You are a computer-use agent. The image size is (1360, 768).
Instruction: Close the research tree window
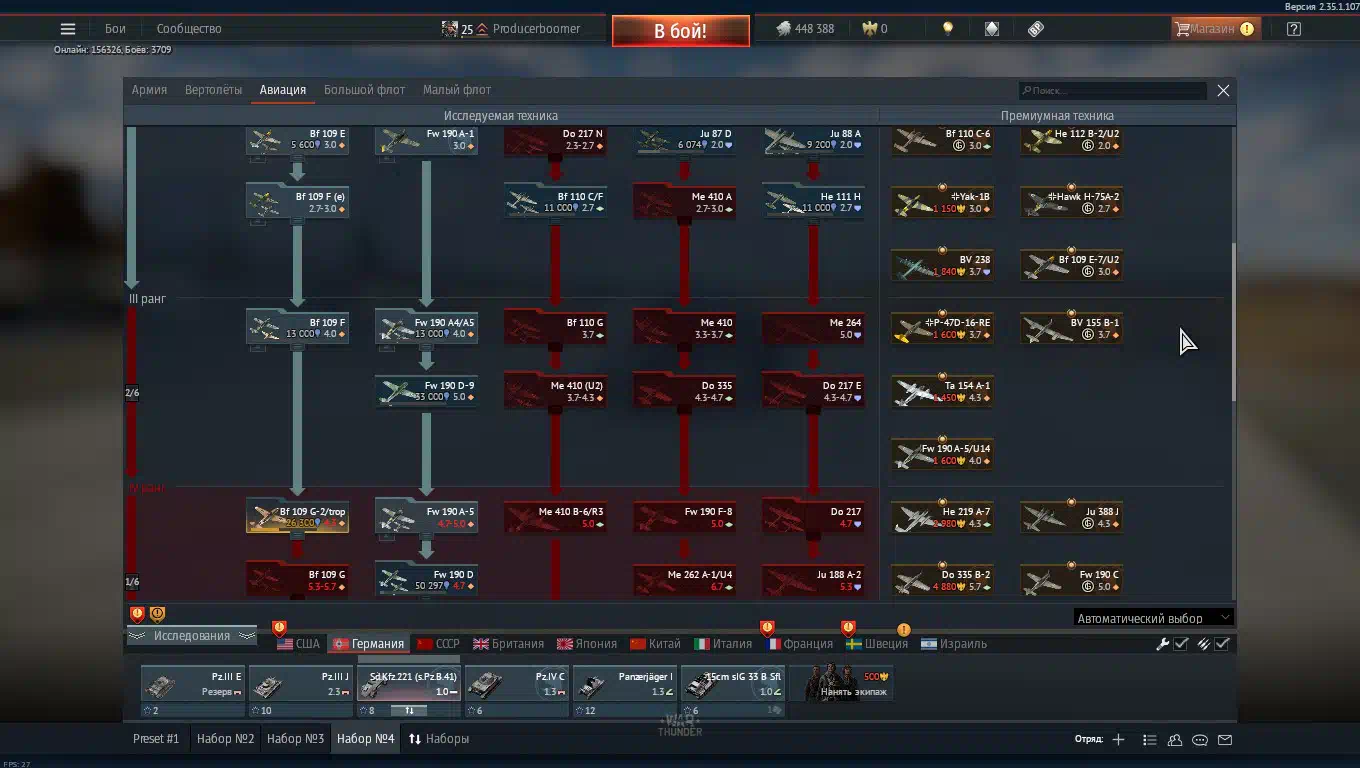click(x=1223, y=90)
